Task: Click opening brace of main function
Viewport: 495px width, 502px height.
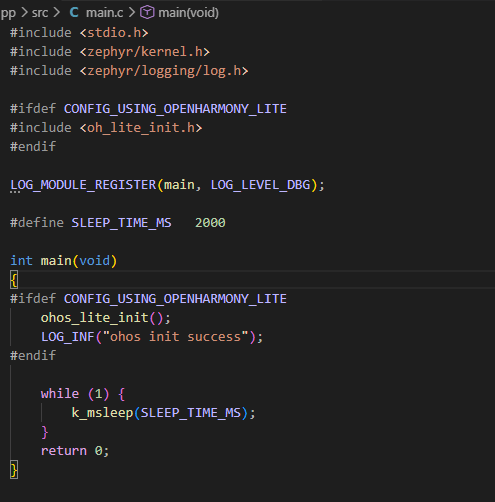Action: click(14, 280)
